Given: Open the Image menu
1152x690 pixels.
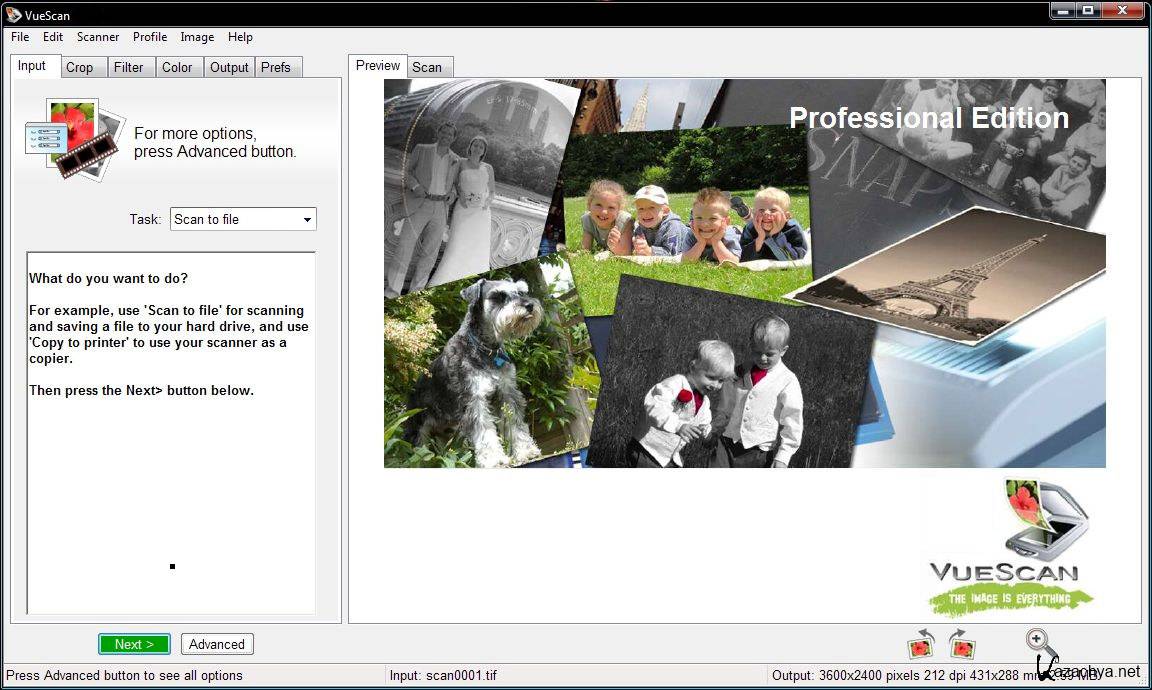Looking at the screenshot, I should tap(197, 37).
